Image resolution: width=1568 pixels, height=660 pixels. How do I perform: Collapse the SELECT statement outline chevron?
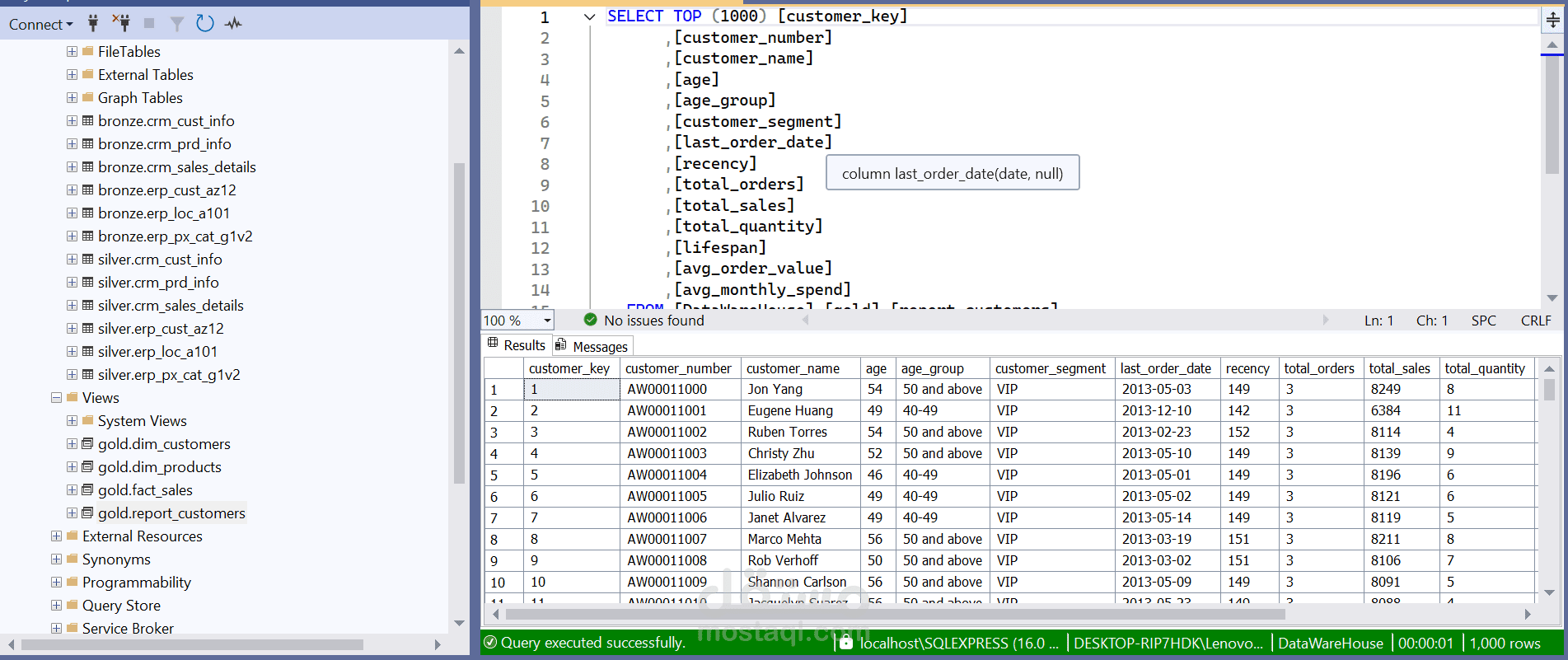(589, 16)
